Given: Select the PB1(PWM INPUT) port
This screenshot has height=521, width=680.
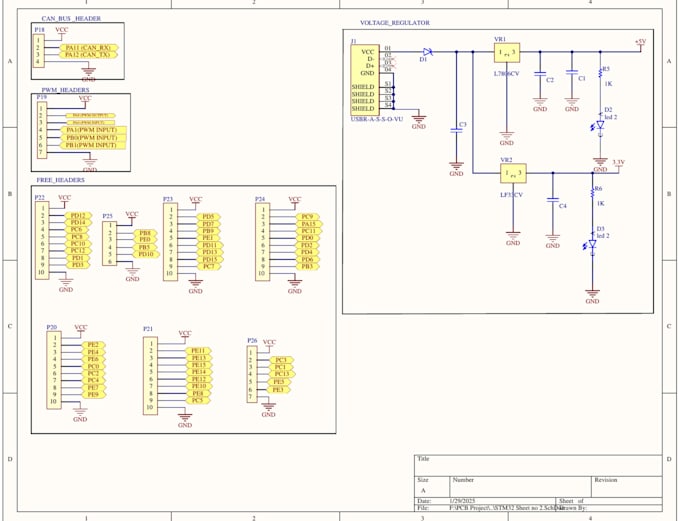Looking at the screenshot, I should pyautogui.click(x=93, y=145).
